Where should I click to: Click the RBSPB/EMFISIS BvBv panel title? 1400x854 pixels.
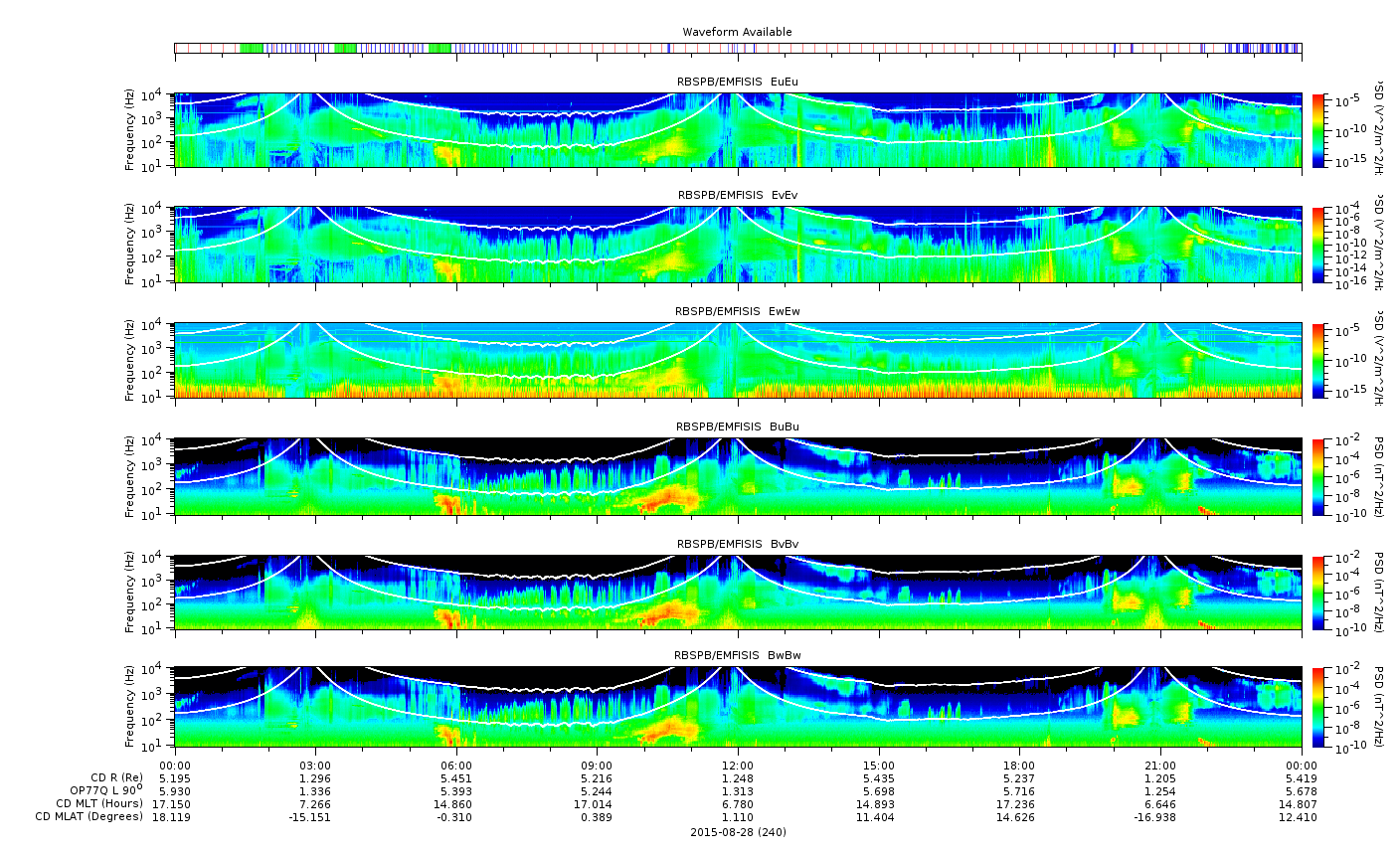point(737,545)
